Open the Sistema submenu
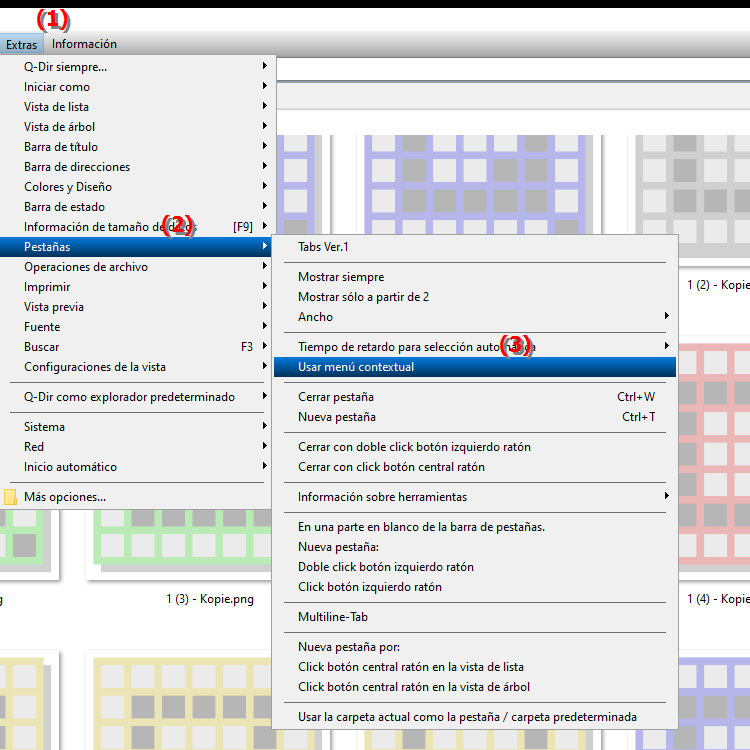The image size is (750, 750). 137,427
